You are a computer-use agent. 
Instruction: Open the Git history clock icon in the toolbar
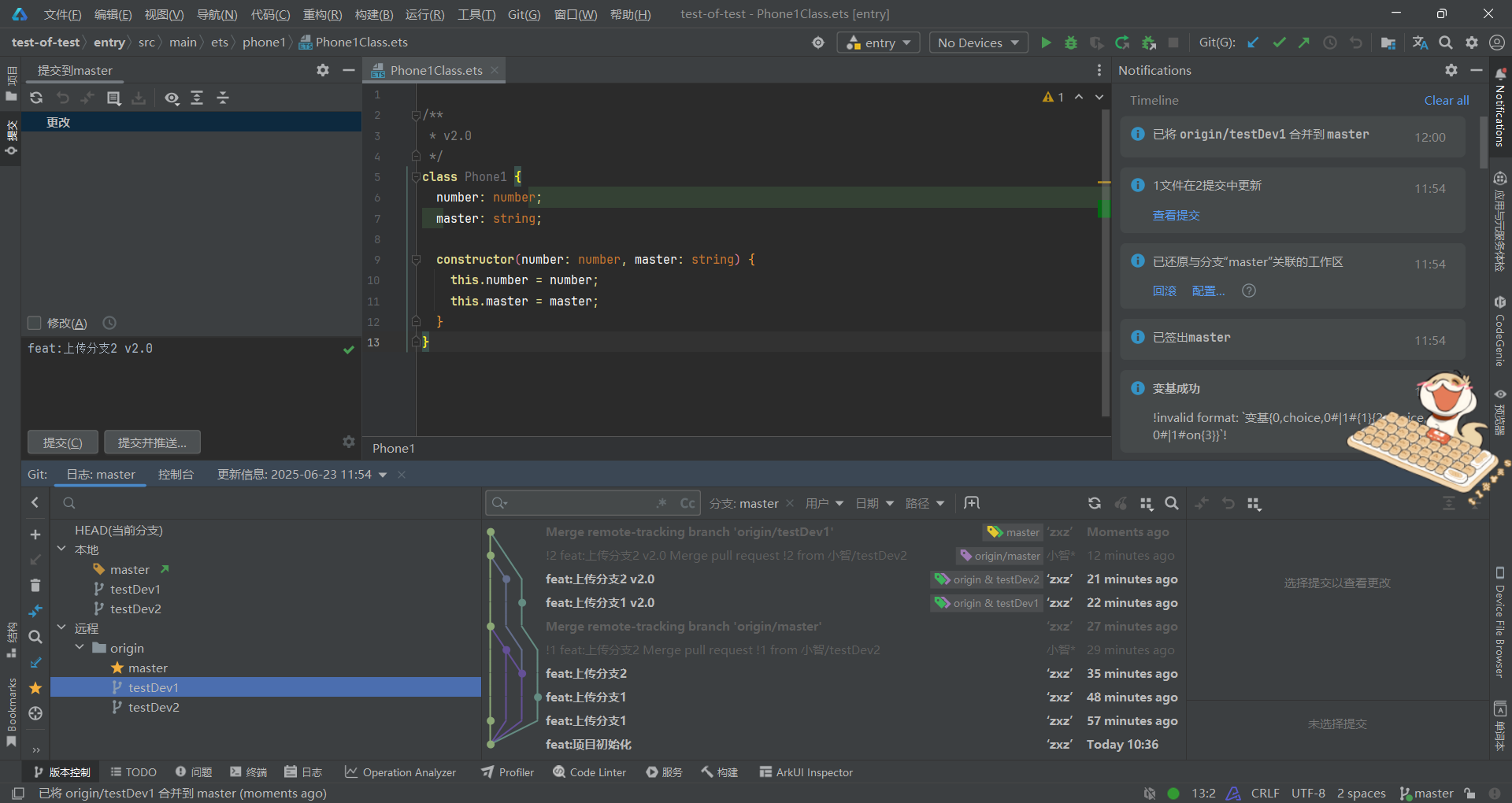click(x=1330, y=43)
